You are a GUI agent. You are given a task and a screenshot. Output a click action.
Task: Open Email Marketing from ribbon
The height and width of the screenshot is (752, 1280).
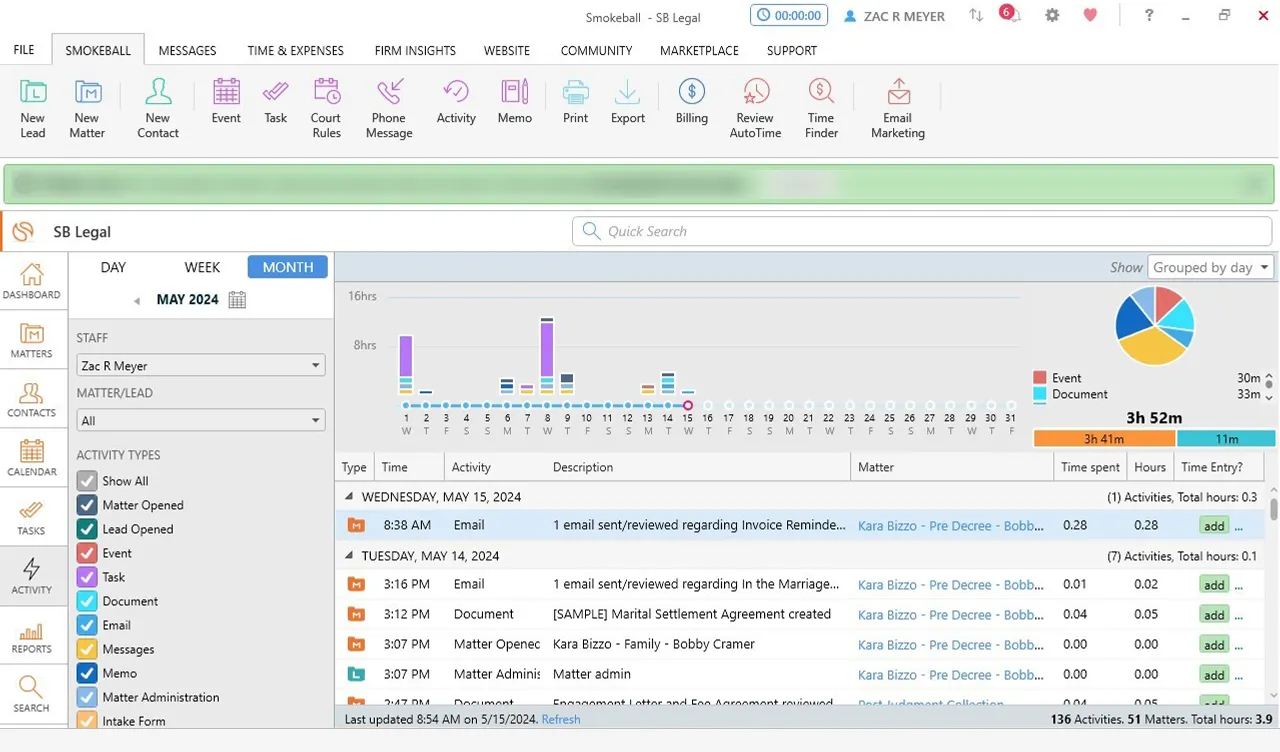pos(897,108)
